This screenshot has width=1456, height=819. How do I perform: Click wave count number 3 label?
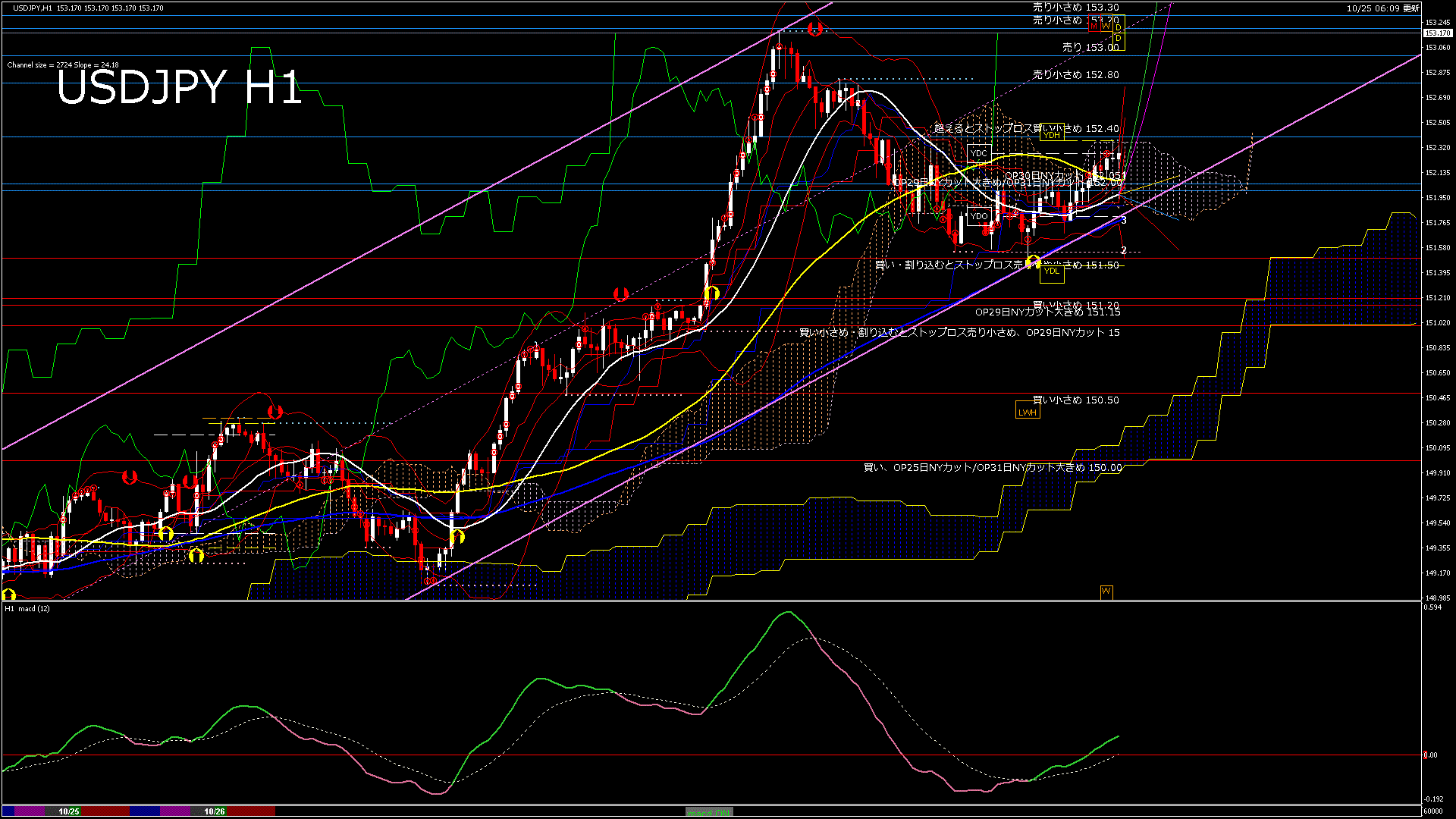pos(1123,221)
